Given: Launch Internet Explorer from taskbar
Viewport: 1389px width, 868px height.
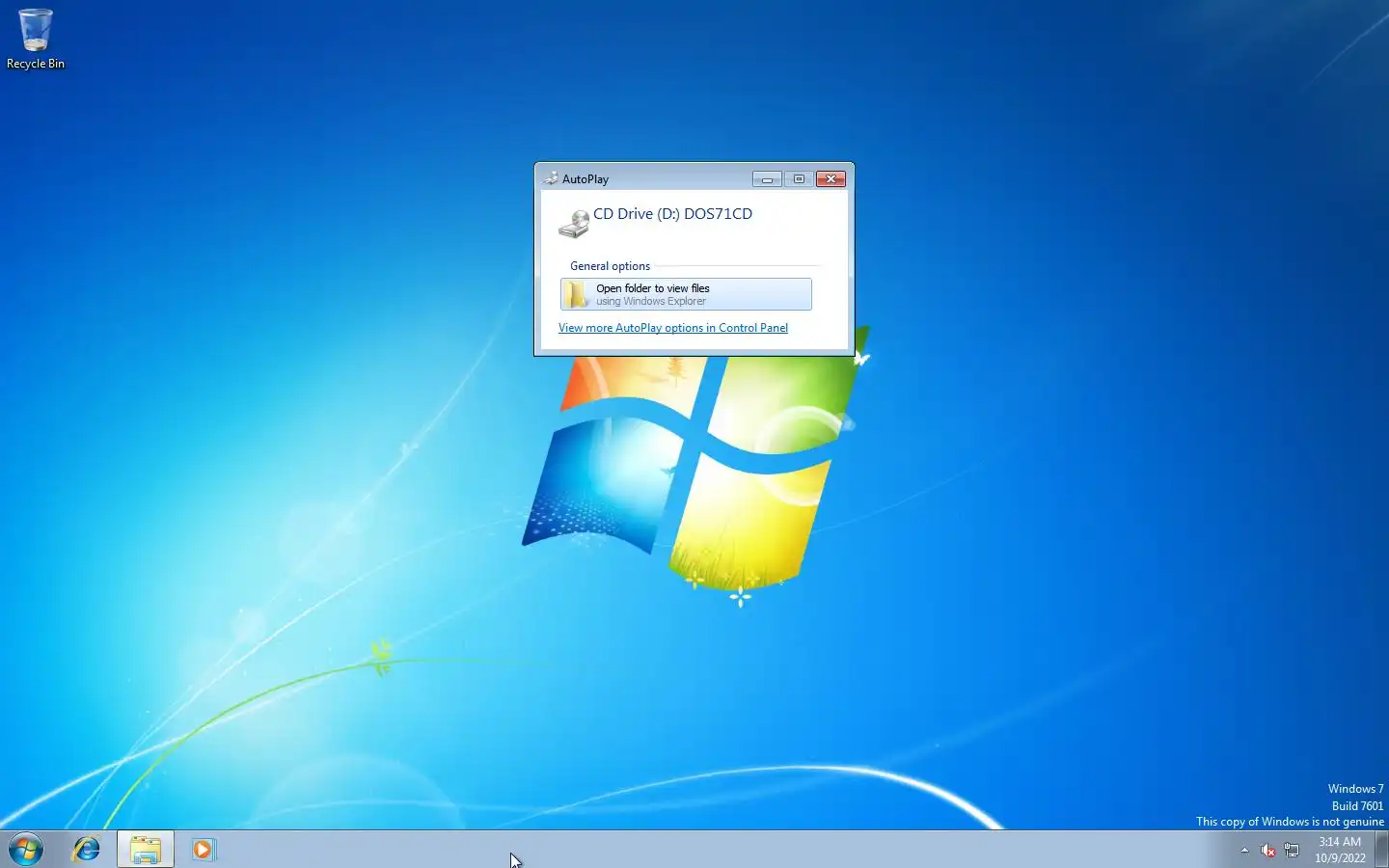Looking at the screenshot, I should click(x=87, y=850).
